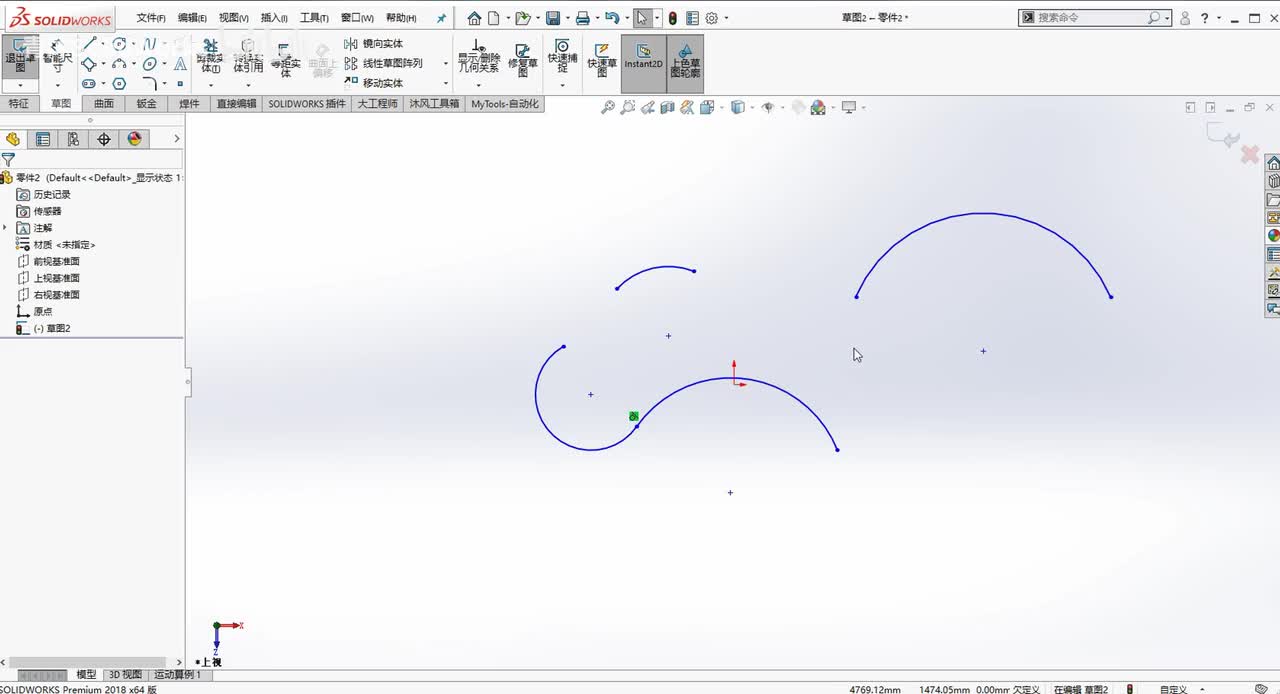Select the Straight Slot sketch tool
The height and width of the screenshot is (694, 1280).
coord(89,84)
